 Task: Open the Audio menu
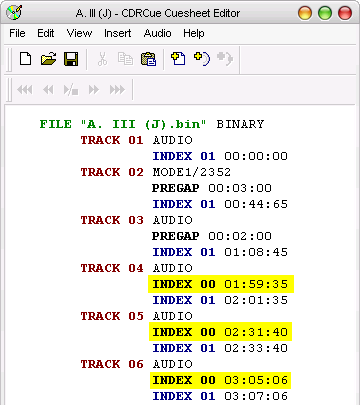(x=157, y=33)
